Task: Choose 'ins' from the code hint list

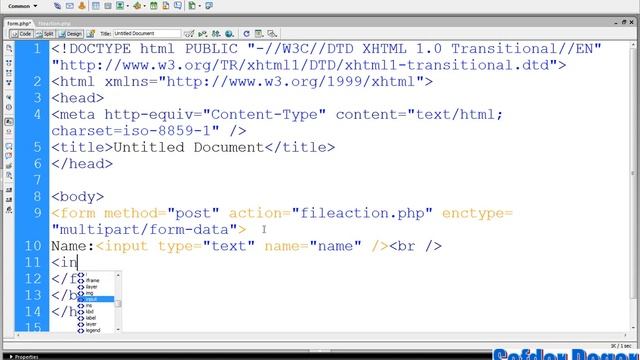Action: (96, 305)
